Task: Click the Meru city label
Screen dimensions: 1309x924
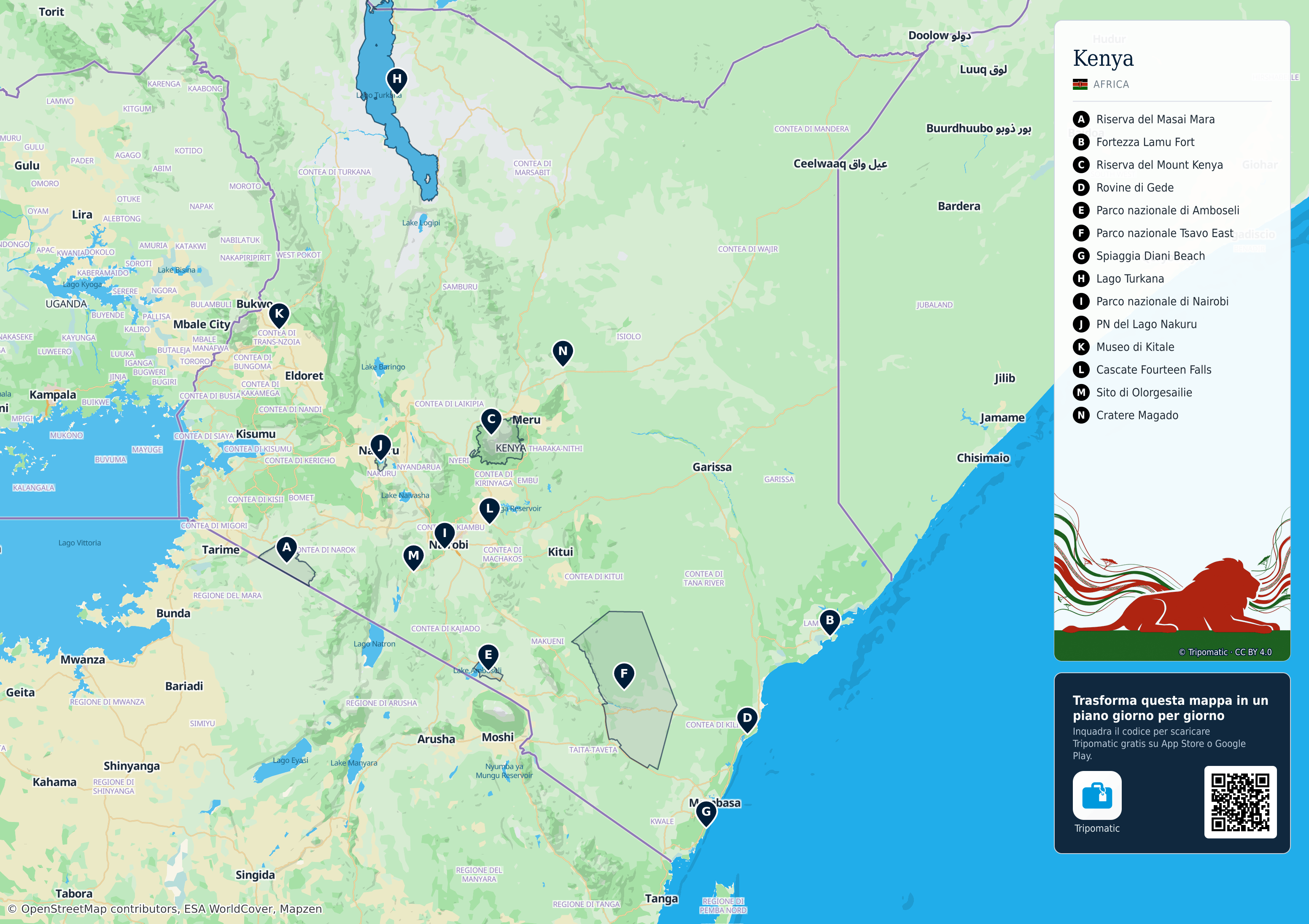Action: [525, 419]
